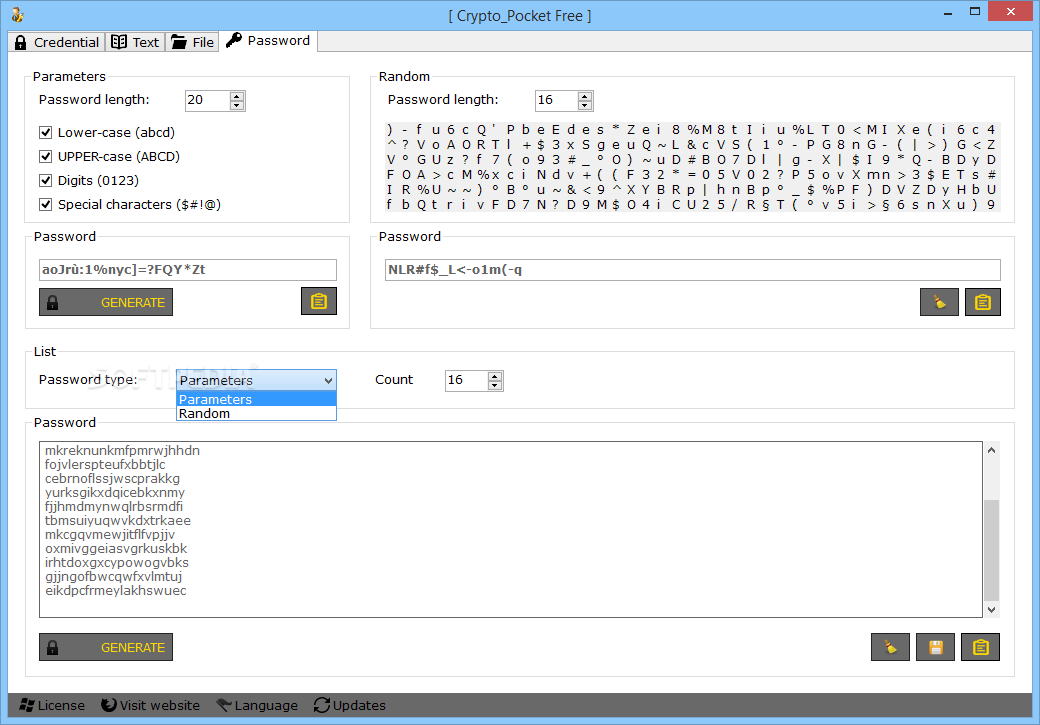Select list entry fojvlerspteufxbbtjlc
This screenshot has height=725, width=1040.
[x=105, y=464]
